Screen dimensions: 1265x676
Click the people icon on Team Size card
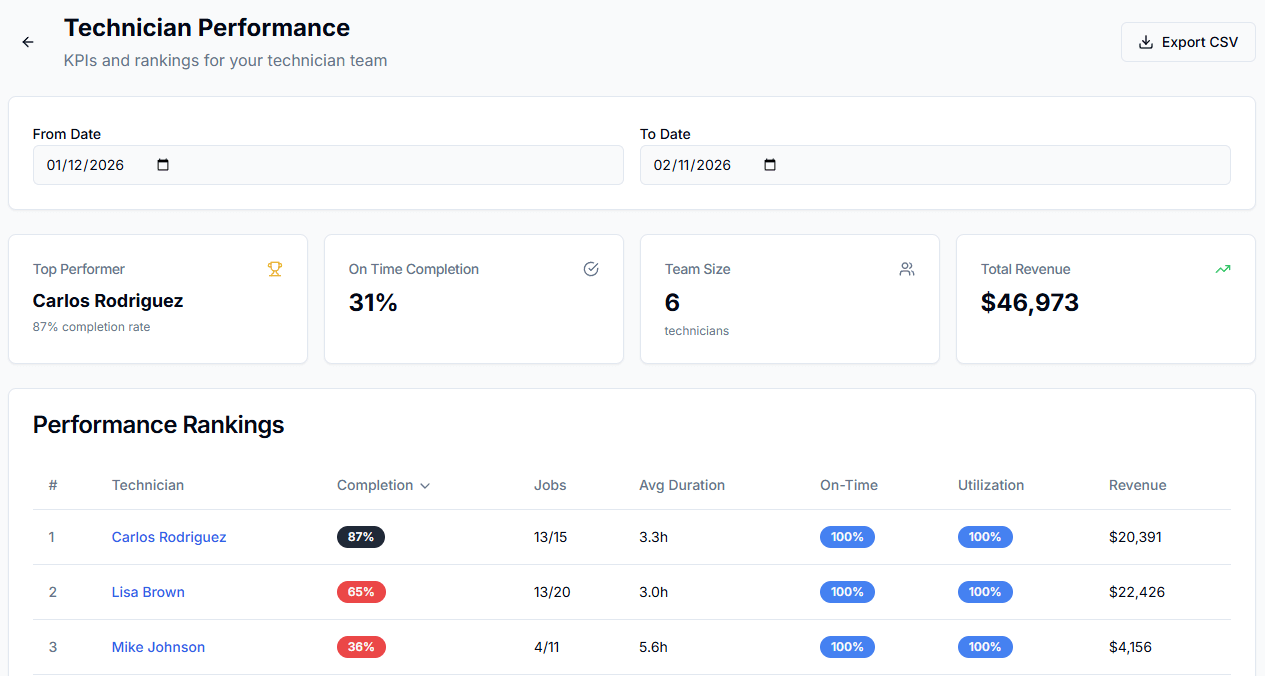[907, 269]
